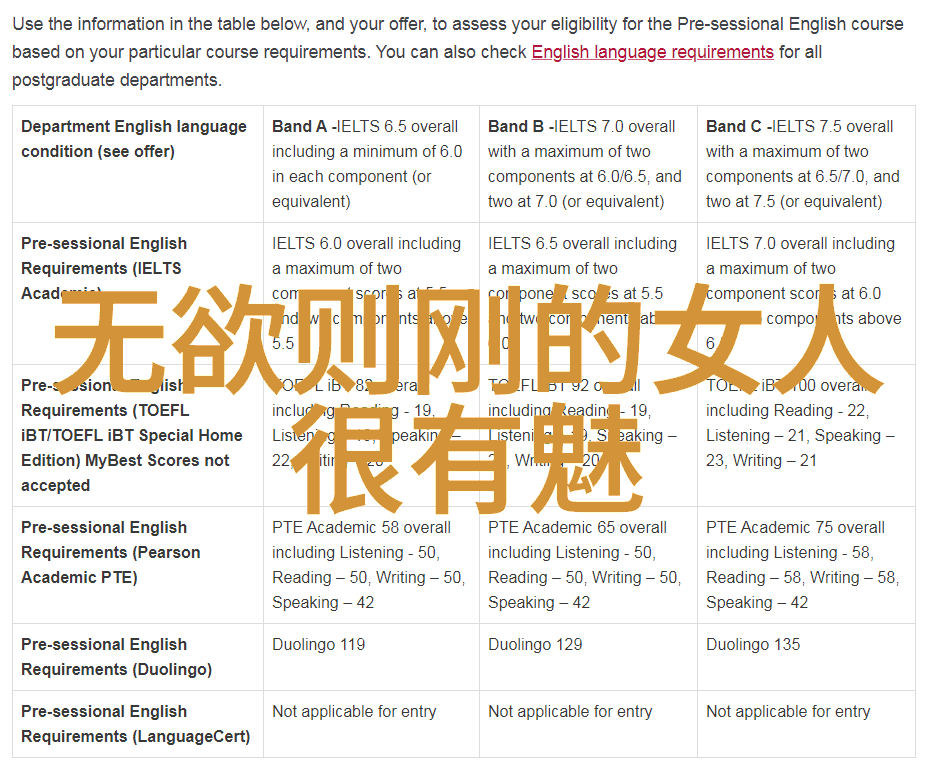Click the 'Pre-sessional English Requirements (Pearson Academic PTE)' row label
932x770 pixels.
coord(138,565)
